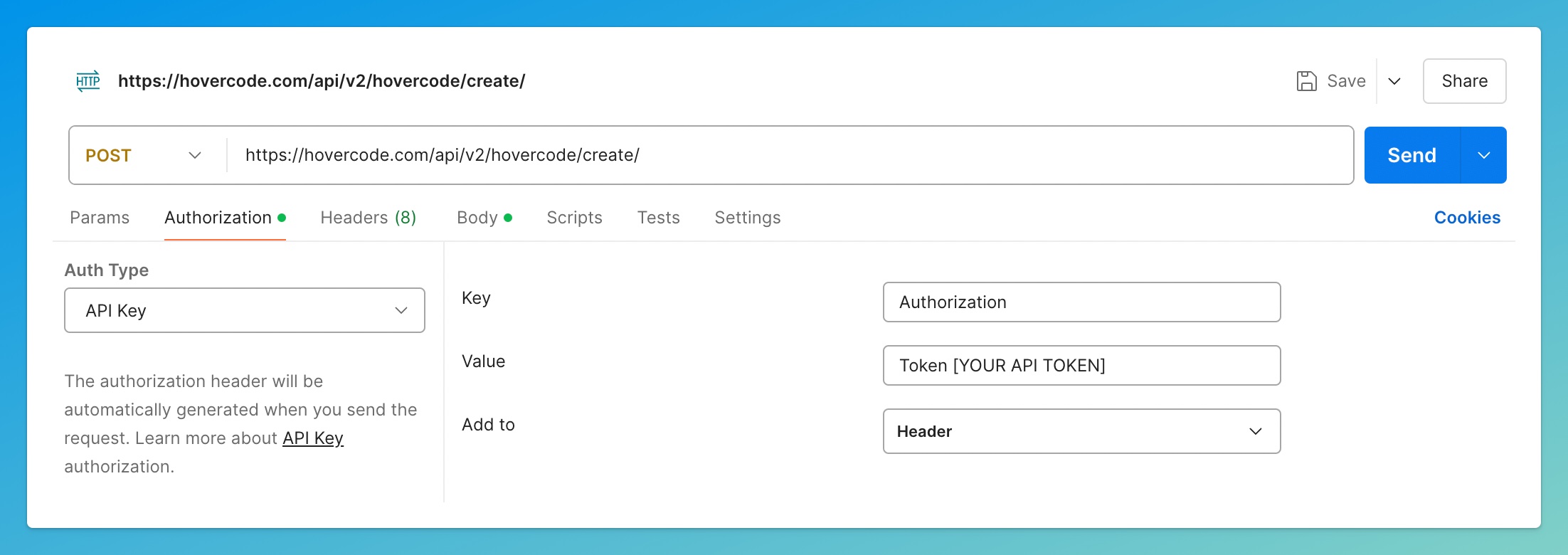Click the Auth Type label

[x=107, y=270]
